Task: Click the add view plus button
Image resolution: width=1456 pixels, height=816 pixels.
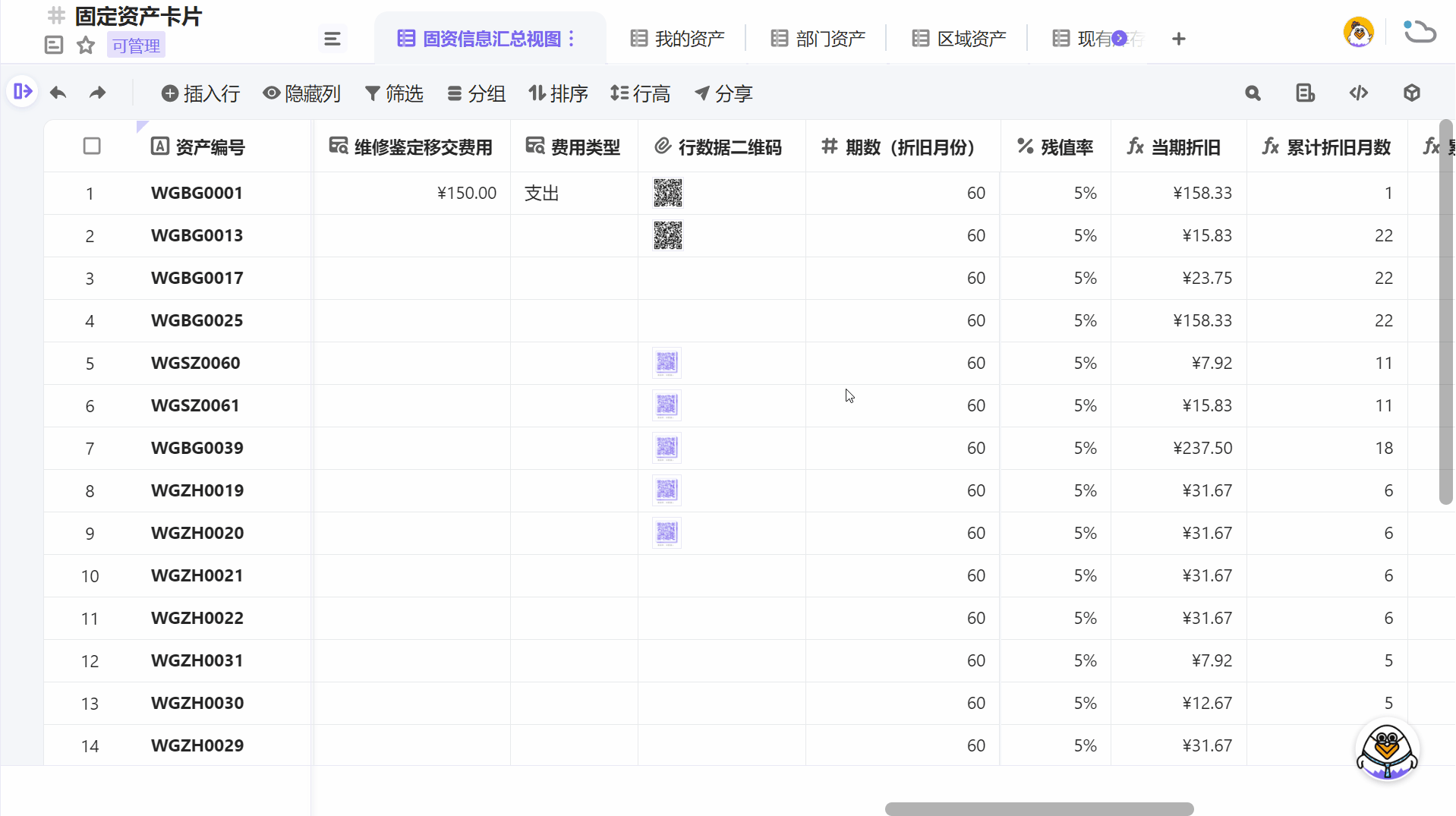Action: (x=1179, y=38)
